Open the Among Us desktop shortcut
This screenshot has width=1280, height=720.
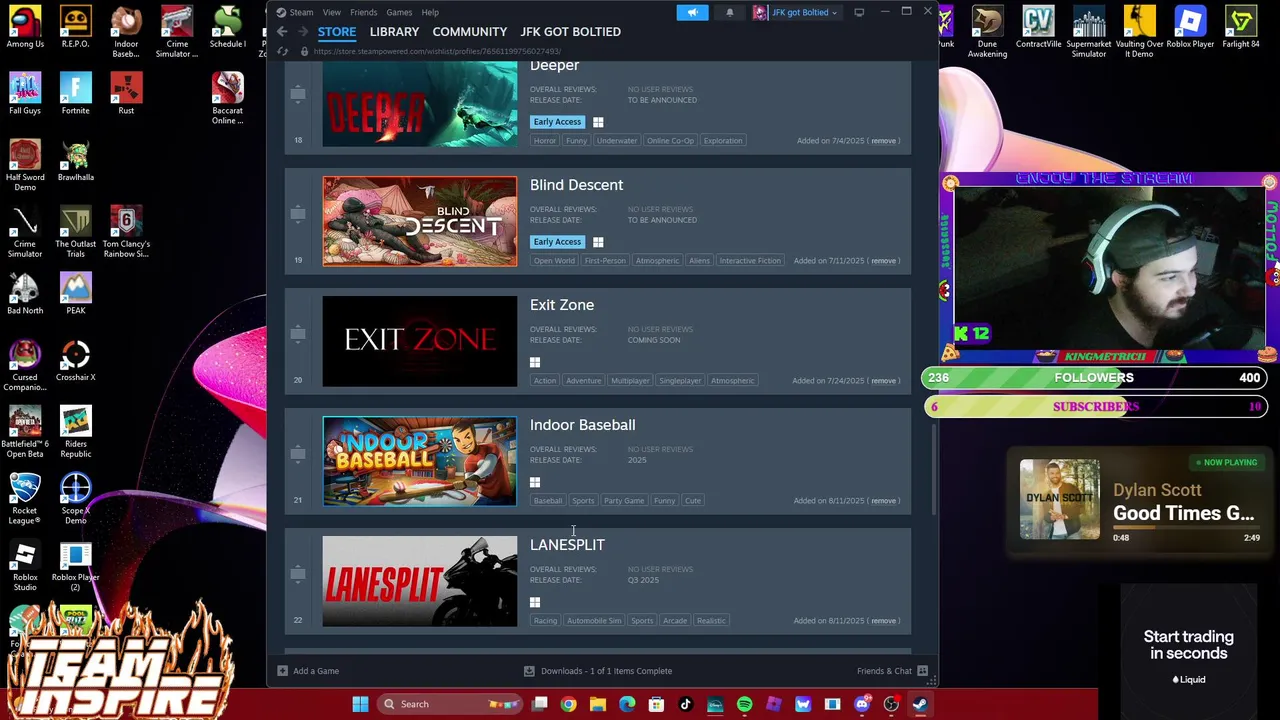(x=25, y=27)
